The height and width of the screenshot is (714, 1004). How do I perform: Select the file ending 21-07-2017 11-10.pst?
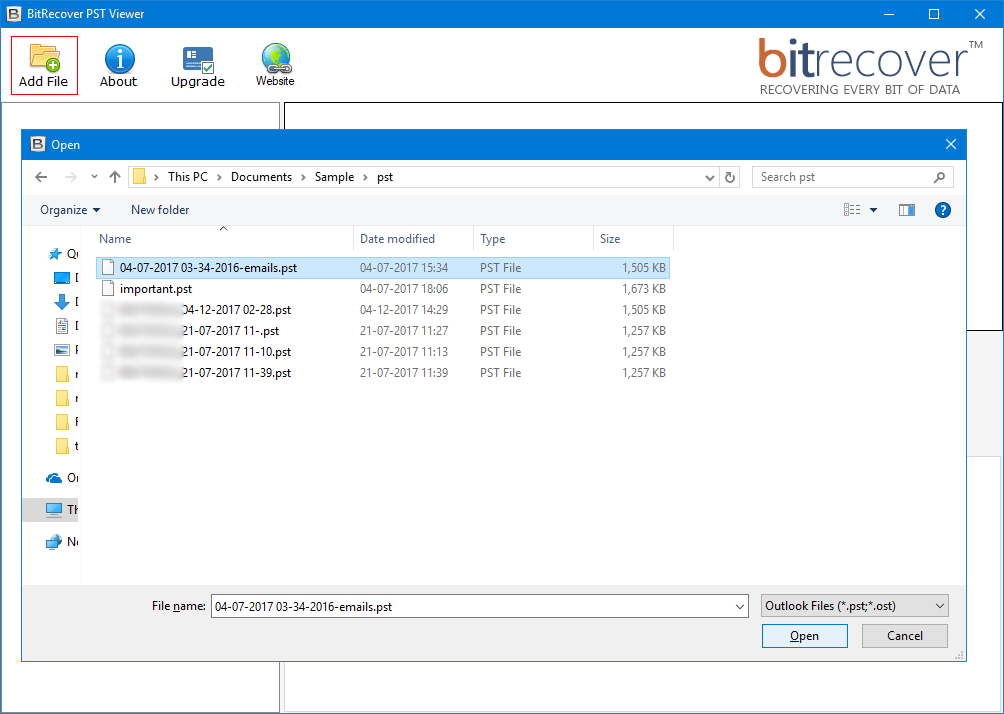point(383,352)
